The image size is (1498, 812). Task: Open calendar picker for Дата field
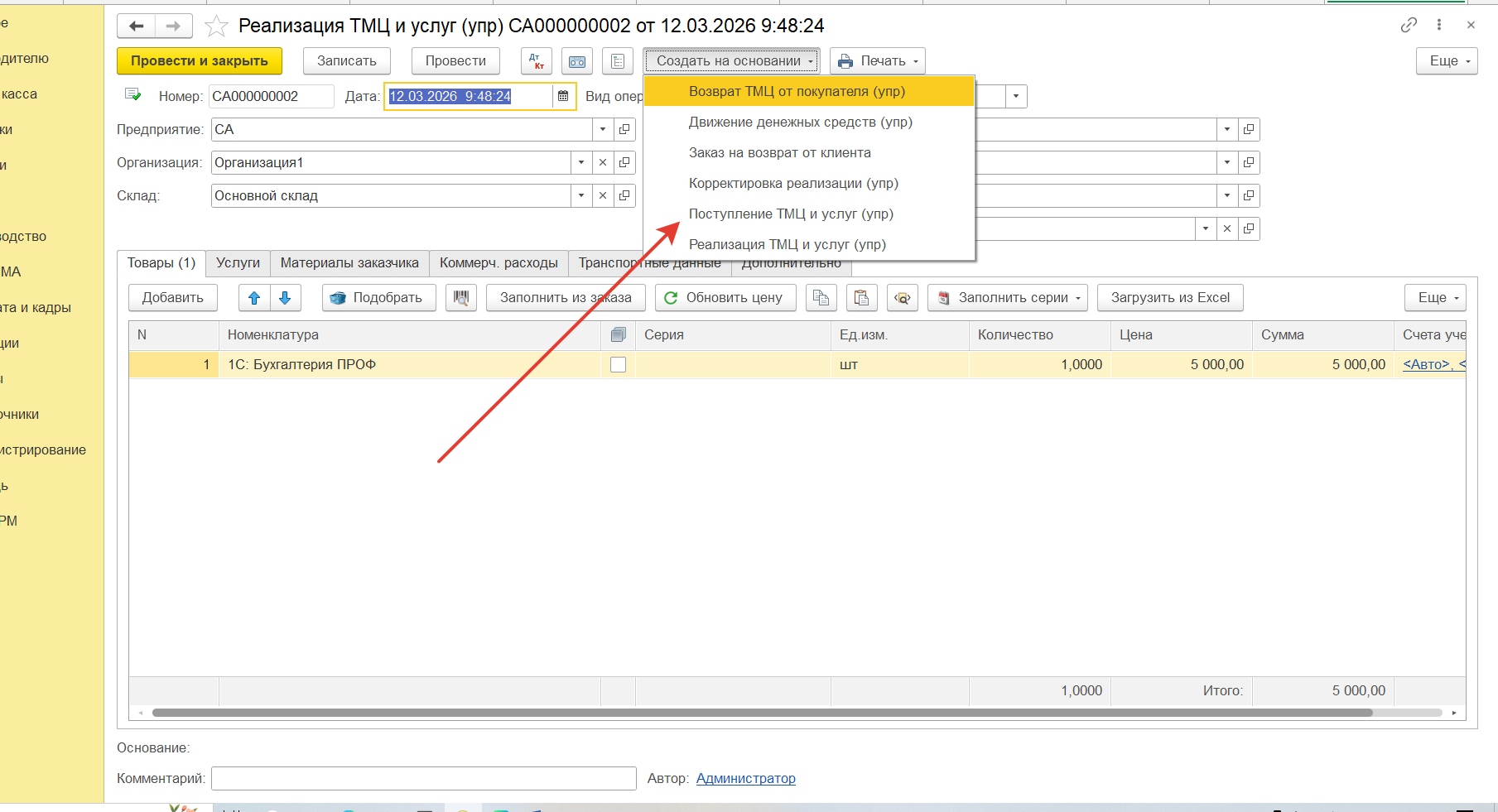click(x=563, y=96)
